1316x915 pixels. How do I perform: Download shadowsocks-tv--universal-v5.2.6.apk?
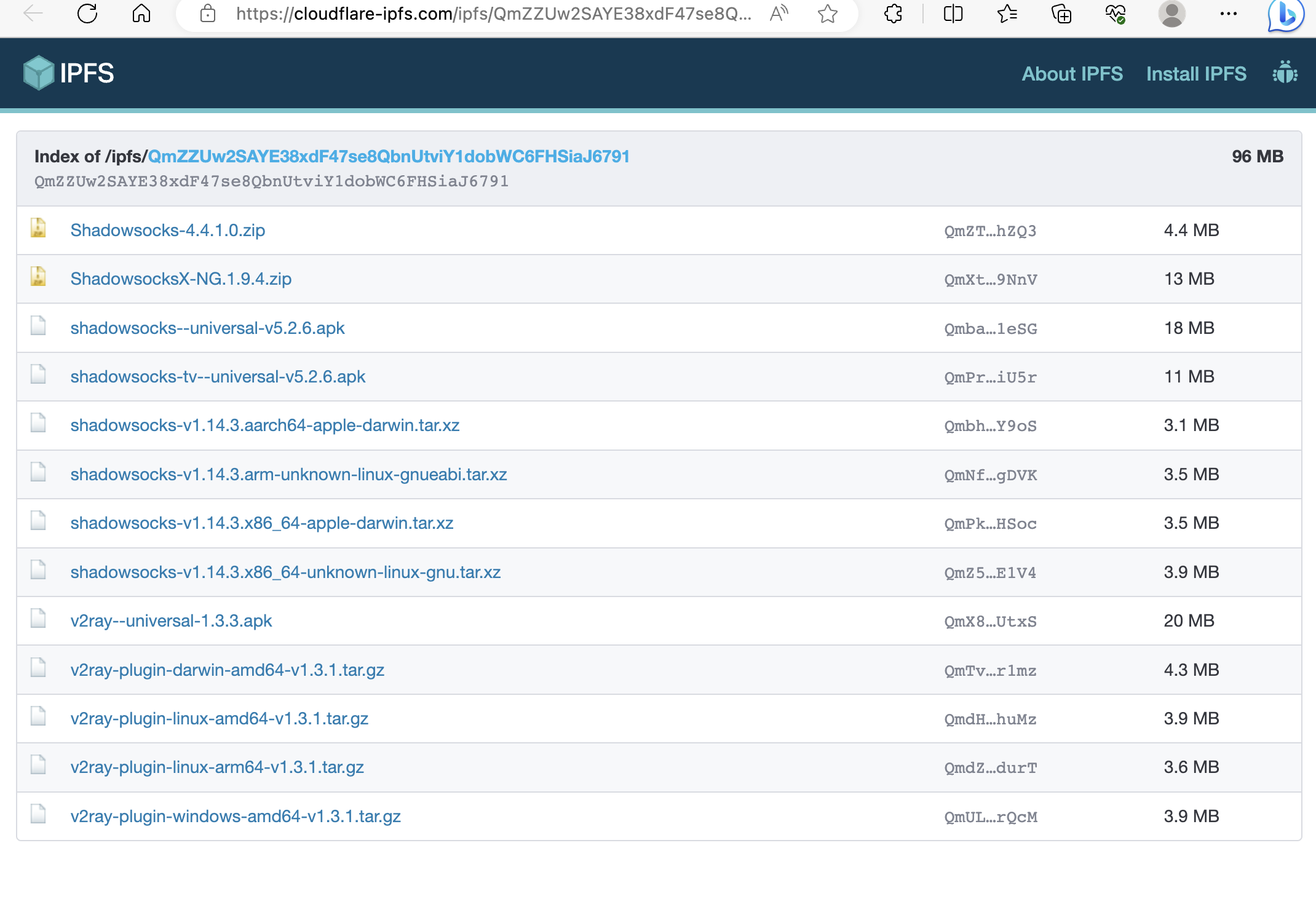[218, 376]
